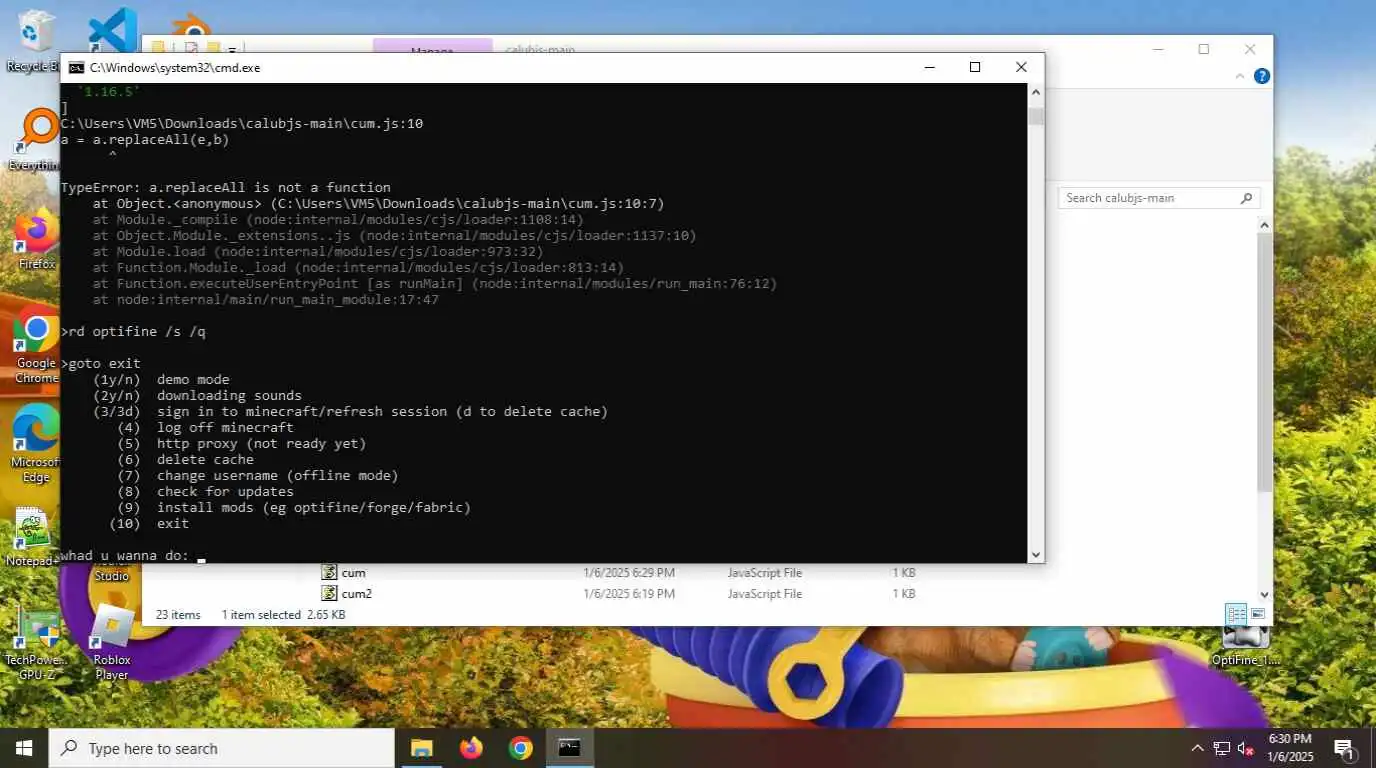The image size is (1376, 768).
Task: Click the Explorer quick access properties icon
Action: [x=191, y=47]
